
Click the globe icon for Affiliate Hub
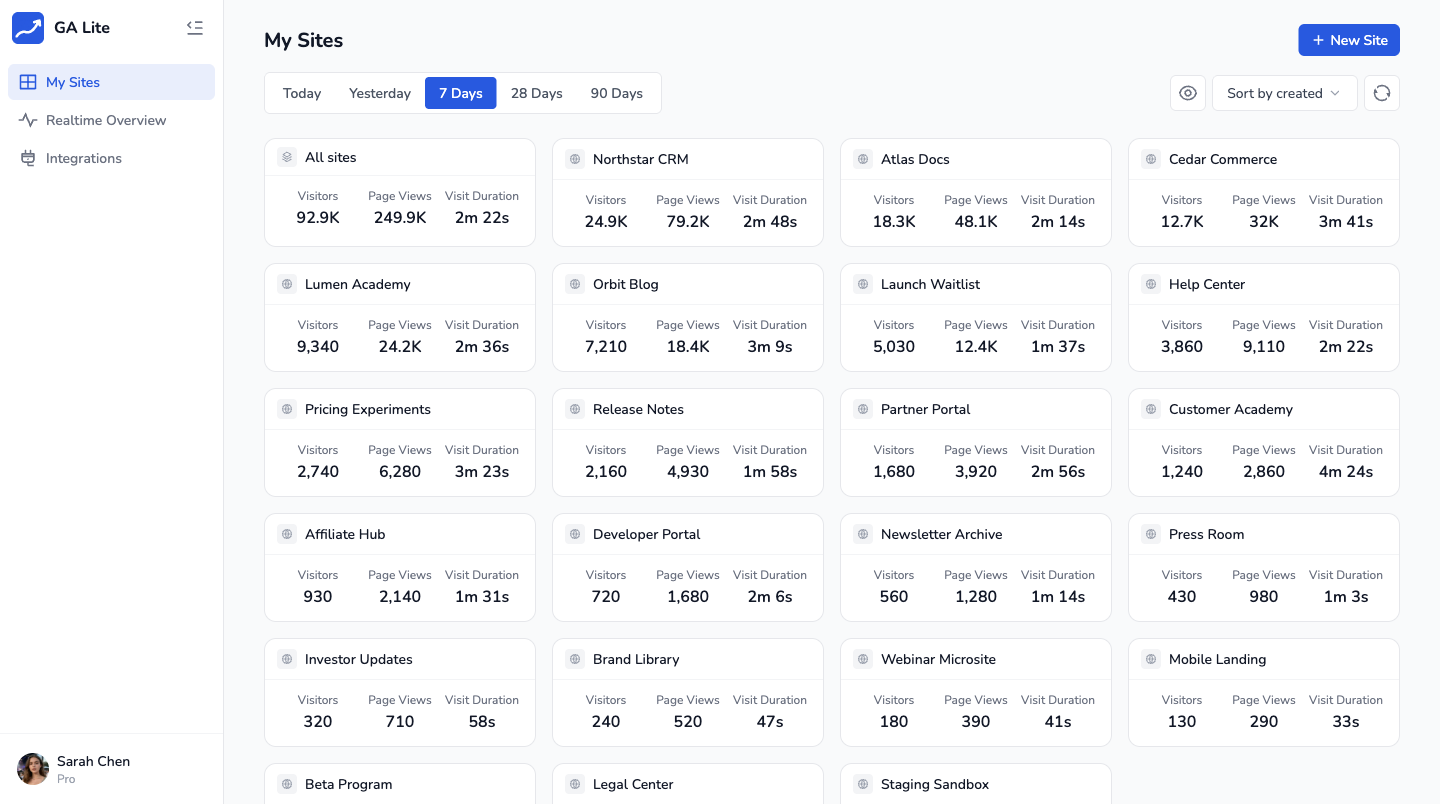[x=287, y=534]
